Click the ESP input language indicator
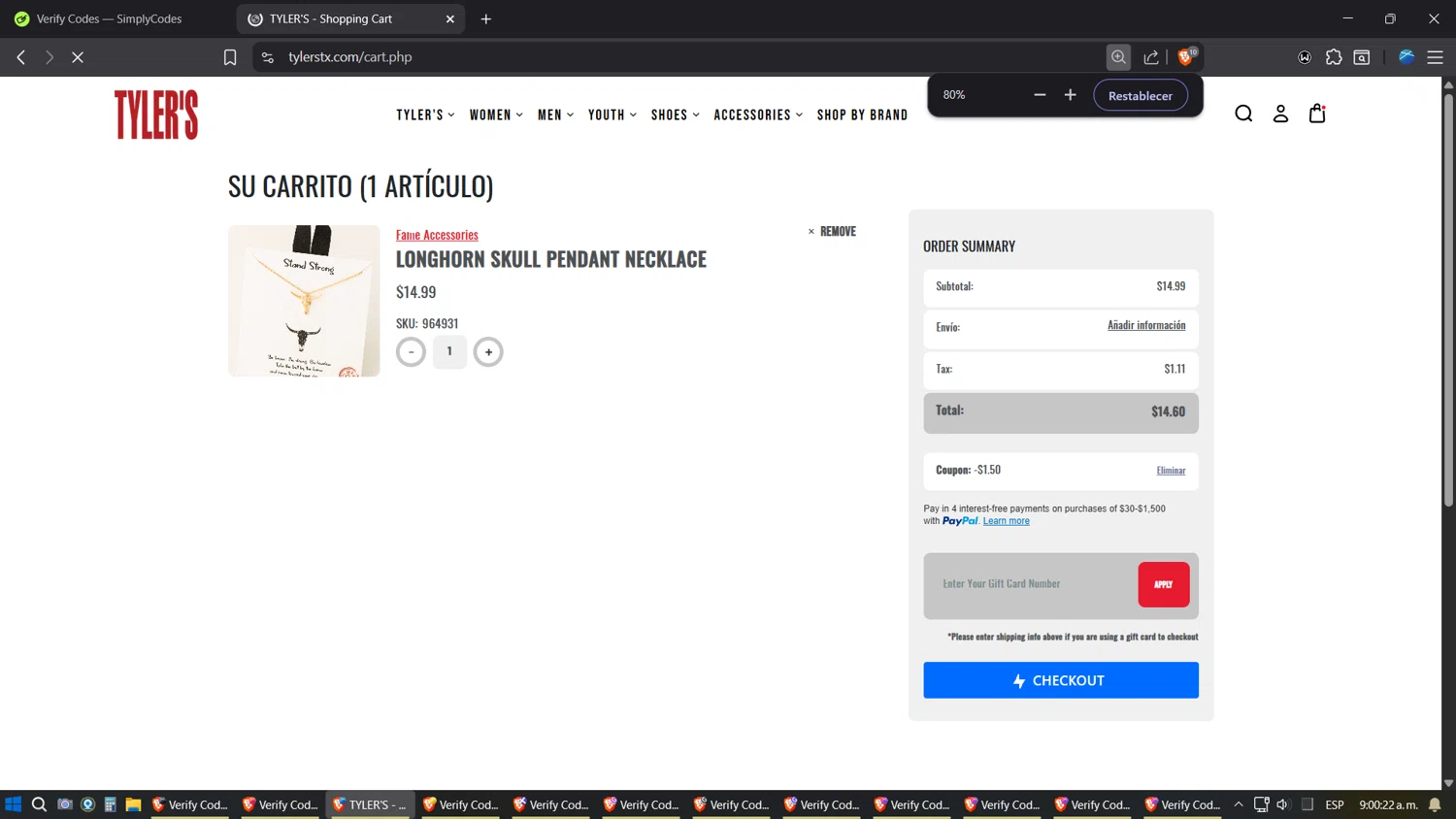This screenshot has height=819, width=1456. click(1335, 804)
